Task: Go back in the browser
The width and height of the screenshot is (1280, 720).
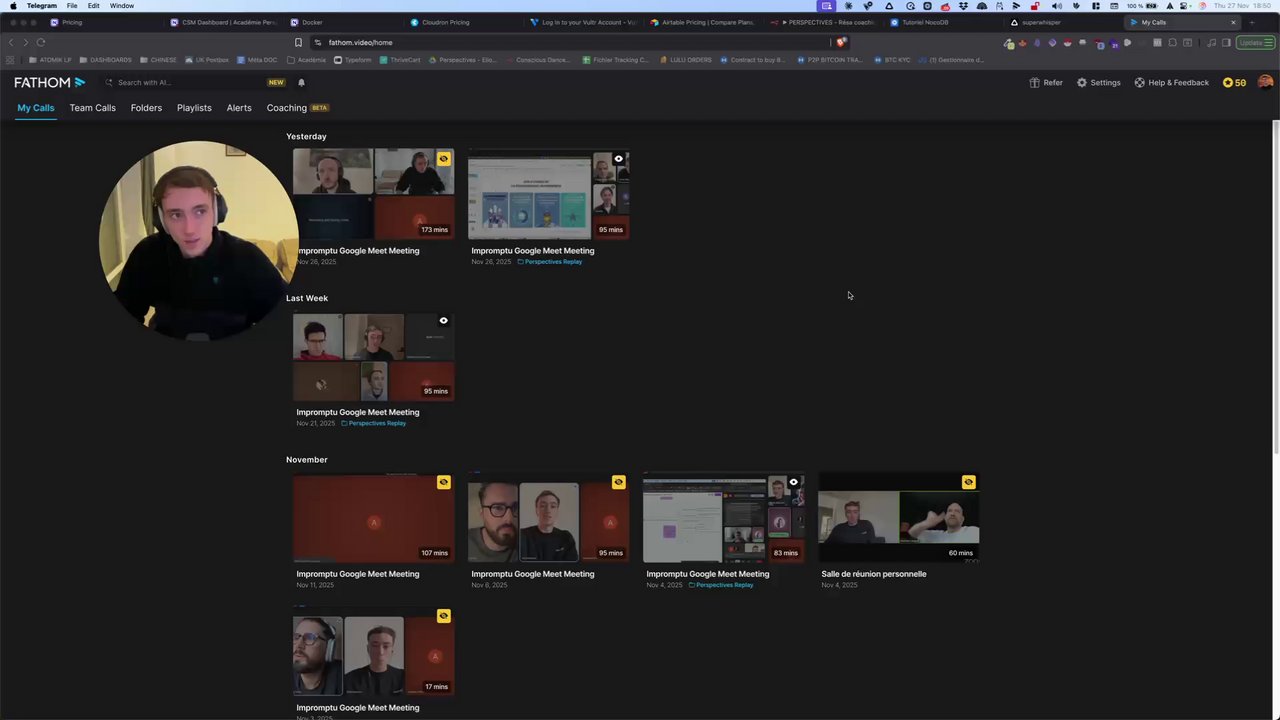Action: pyautogui.click(x=11, y=42)
